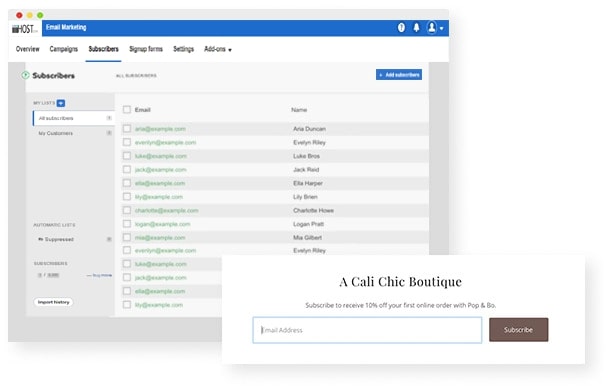The width and height of the screenshot is (610, 390).
Task: Click the name Logan Pratt
Action: (309, 224)
